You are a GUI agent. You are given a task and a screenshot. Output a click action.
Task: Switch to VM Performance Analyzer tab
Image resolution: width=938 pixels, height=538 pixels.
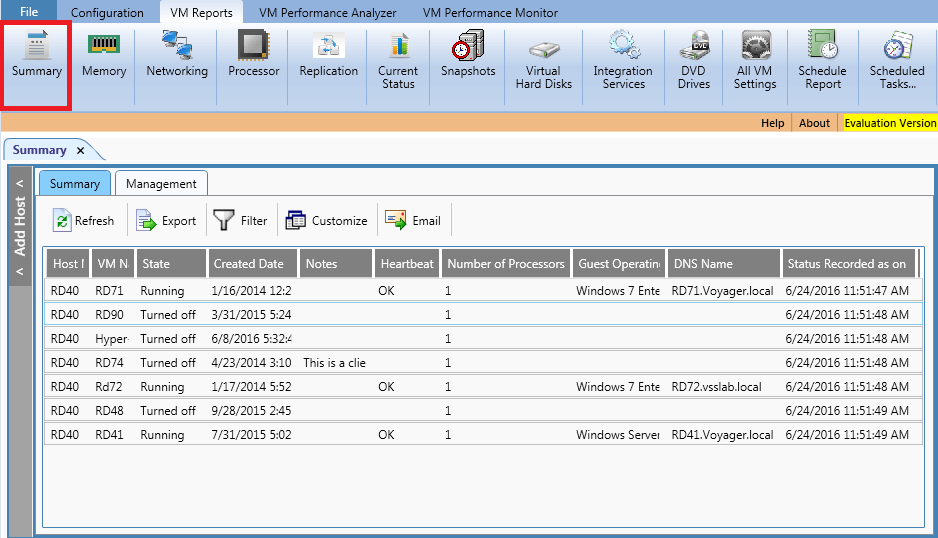(x=327, y=13)
